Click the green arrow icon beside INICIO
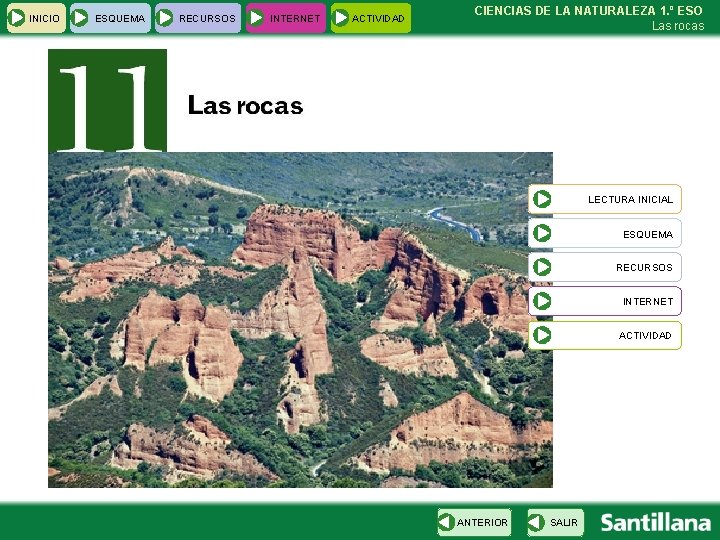This screenshot has height=540, width=720. pos(17,18)
